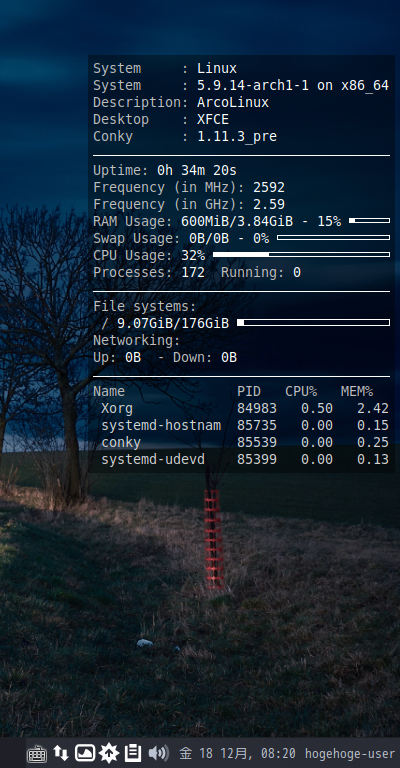Click the Swap Usage empty bar
This screenshot has height=768, width=400.
333,238
